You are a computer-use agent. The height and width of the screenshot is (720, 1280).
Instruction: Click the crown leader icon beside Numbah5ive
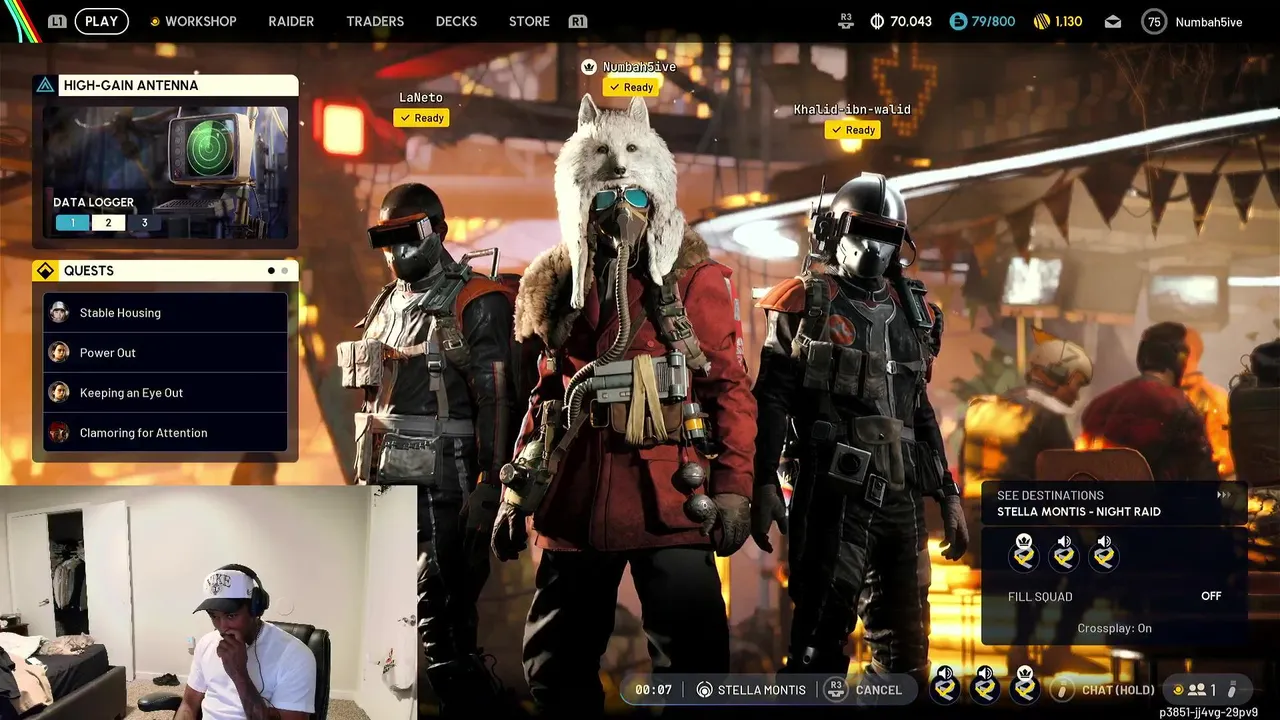pyautogui.click(x=589, y=67)
